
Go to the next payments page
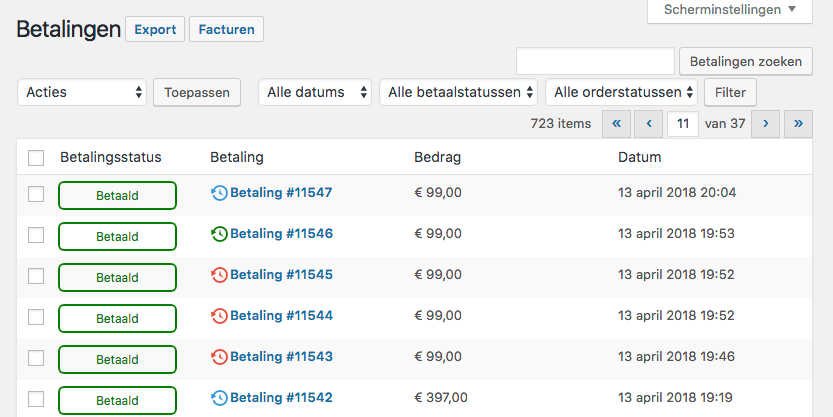[x=766, y=124]
